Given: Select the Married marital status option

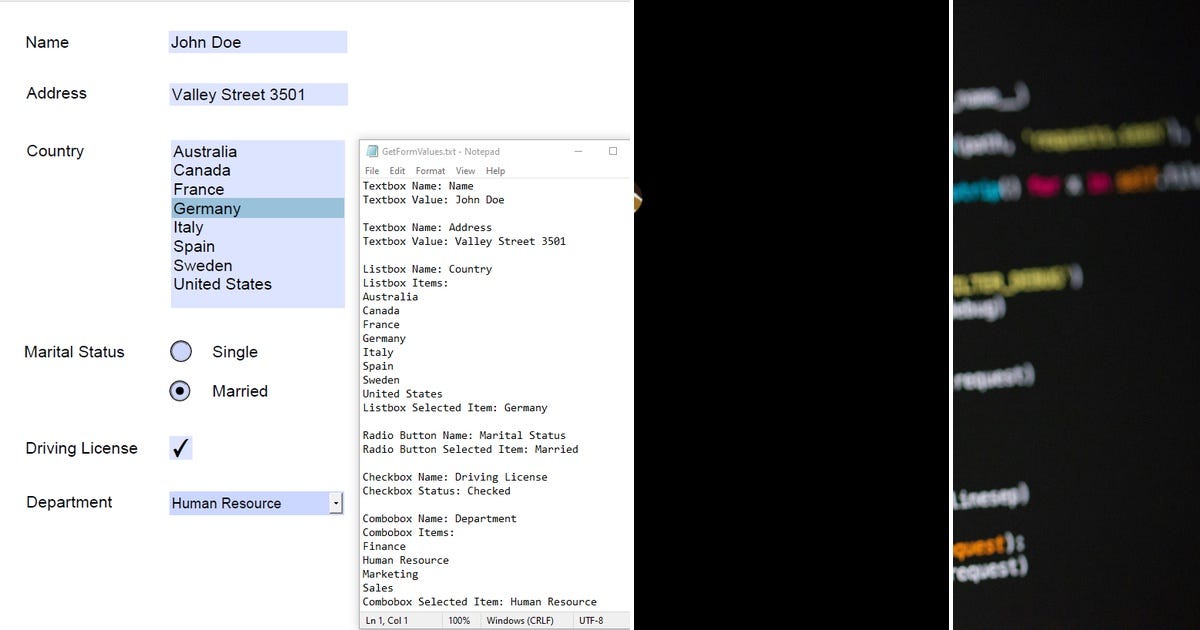Looking at the screenshot, I should click(x=181, y=391).
